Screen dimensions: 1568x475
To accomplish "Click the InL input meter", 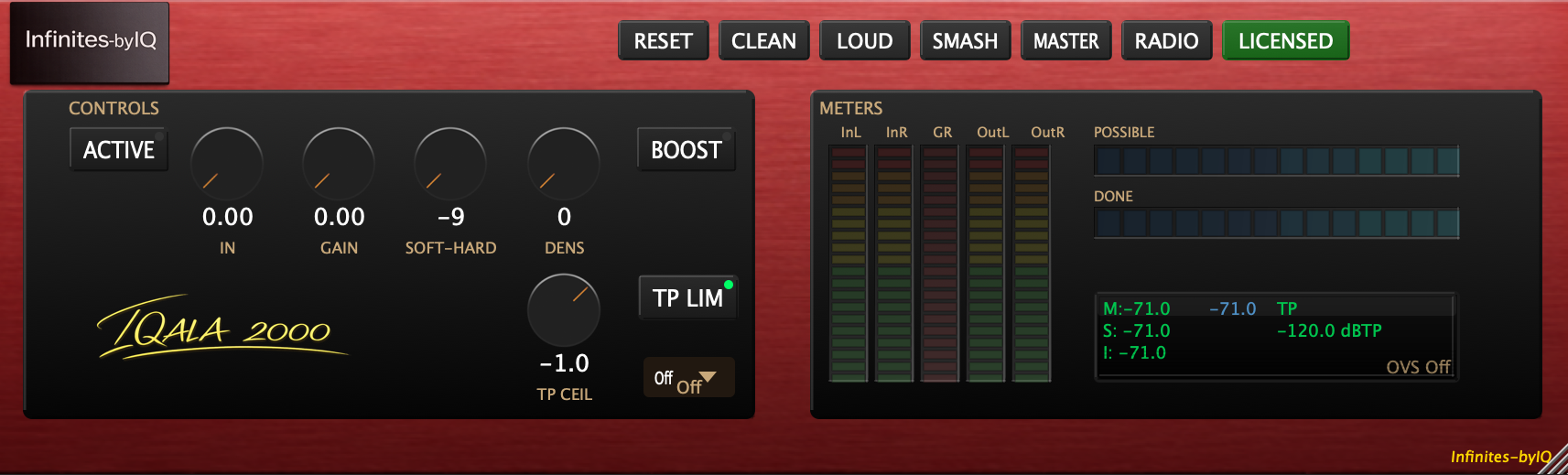I will coord(849,264).
